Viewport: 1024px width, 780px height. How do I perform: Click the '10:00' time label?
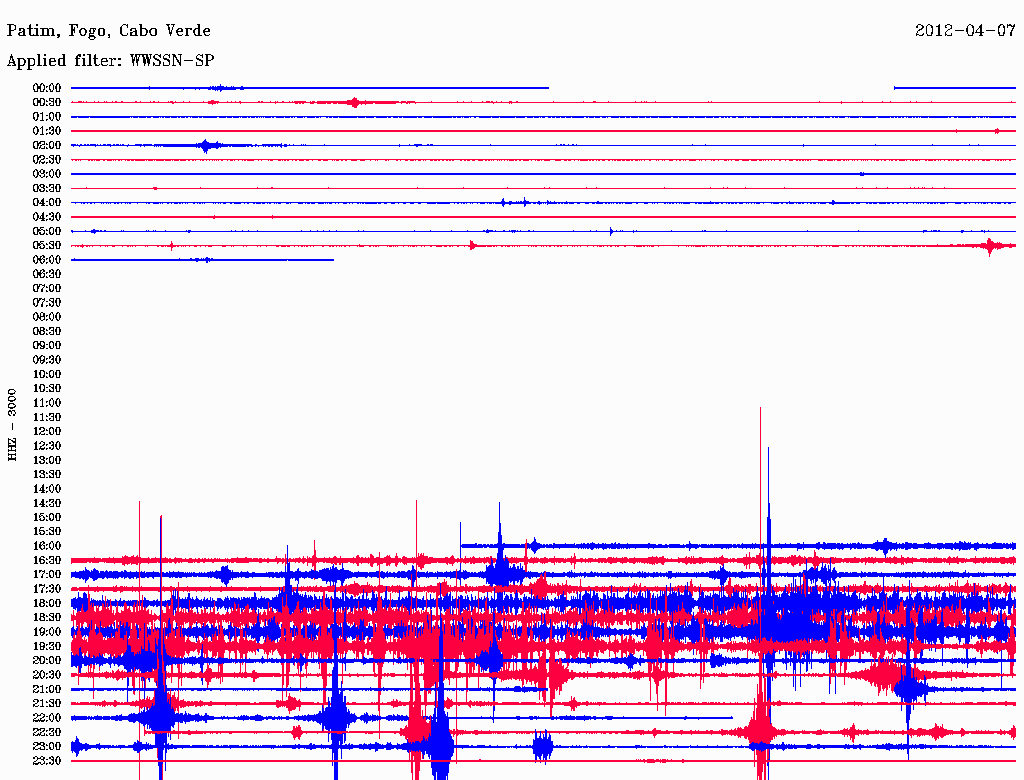click(x=47, y=374)
